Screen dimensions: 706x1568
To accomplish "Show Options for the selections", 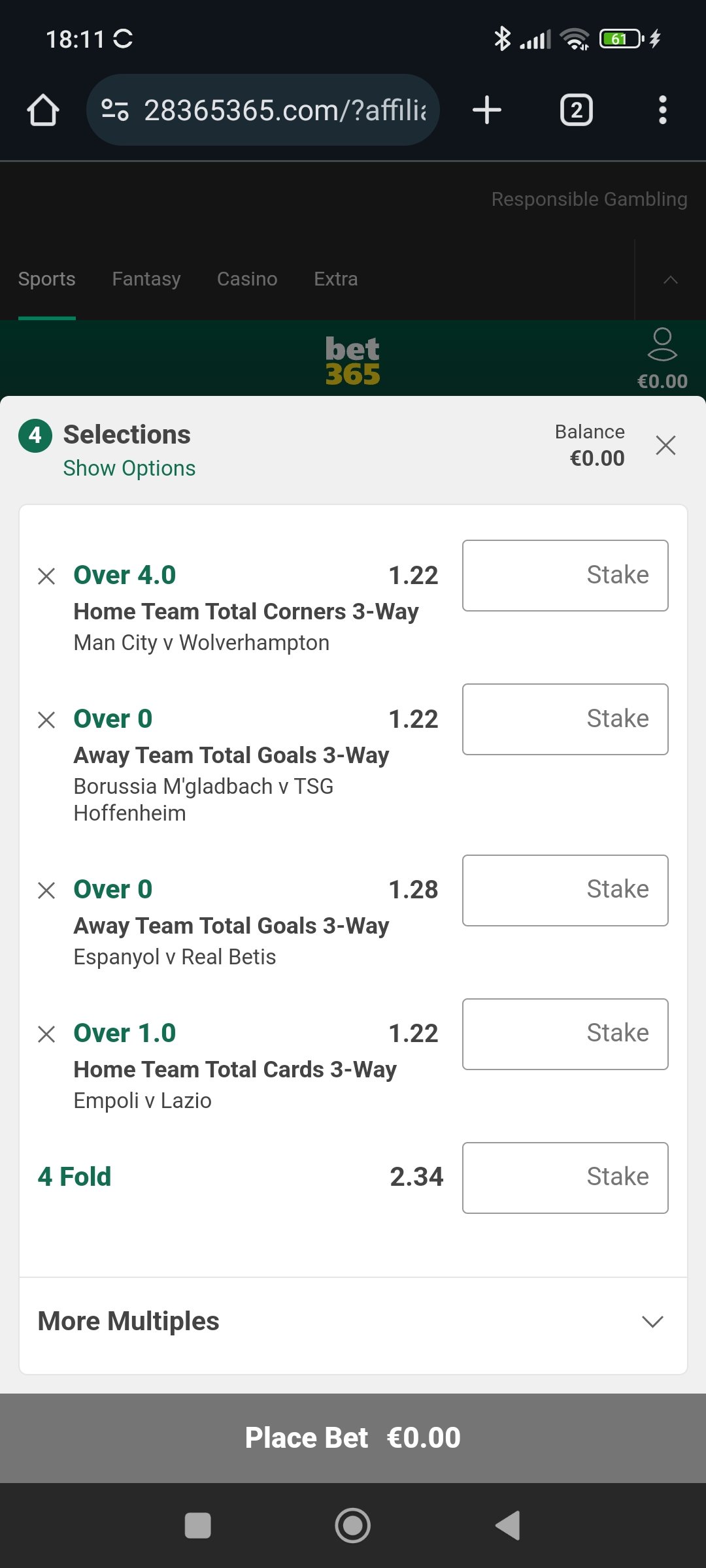I will (x=129, y=468).
